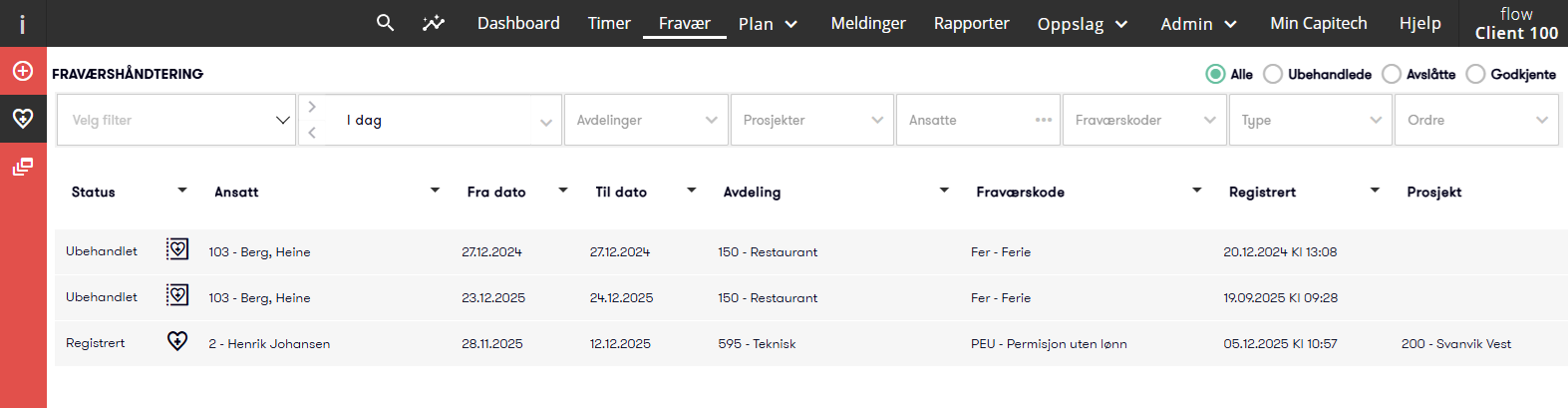The height and width of the screenshot is (408, 1568).
Task: Select the Ubehandlede radio button
Action: (x=1273, y=74)
